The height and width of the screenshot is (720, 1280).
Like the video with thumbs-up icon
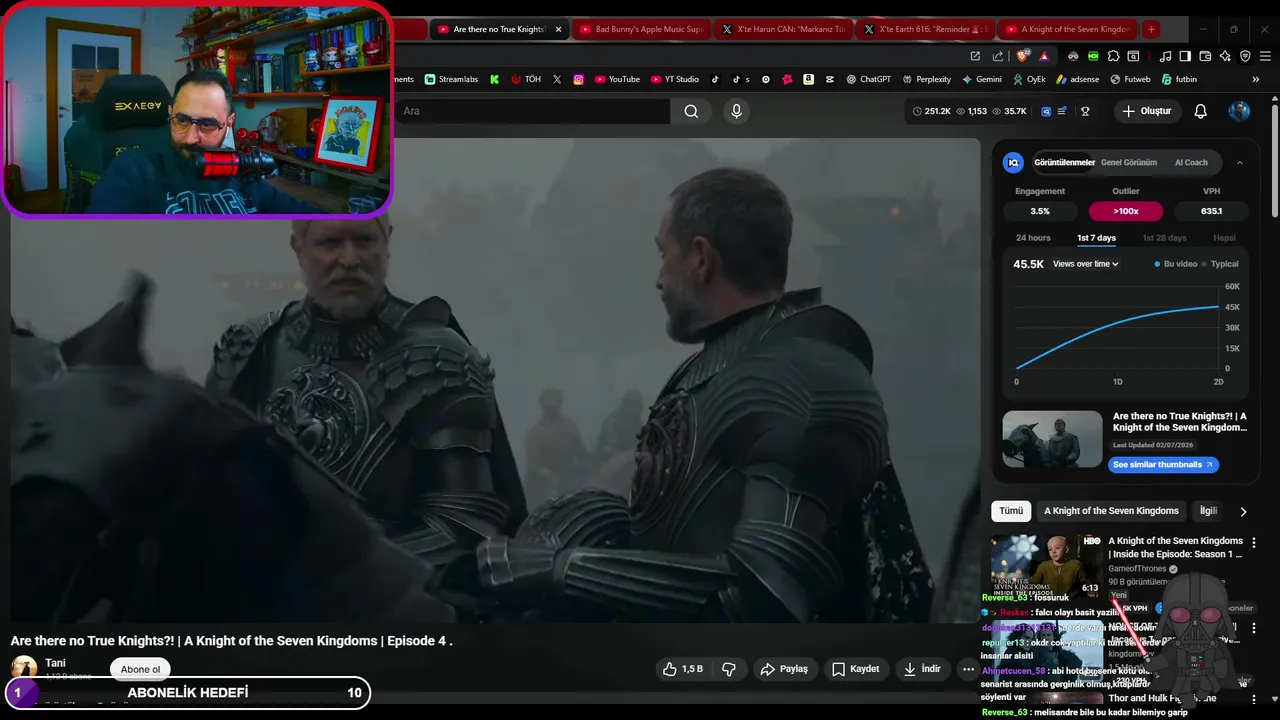click(682, 669)
